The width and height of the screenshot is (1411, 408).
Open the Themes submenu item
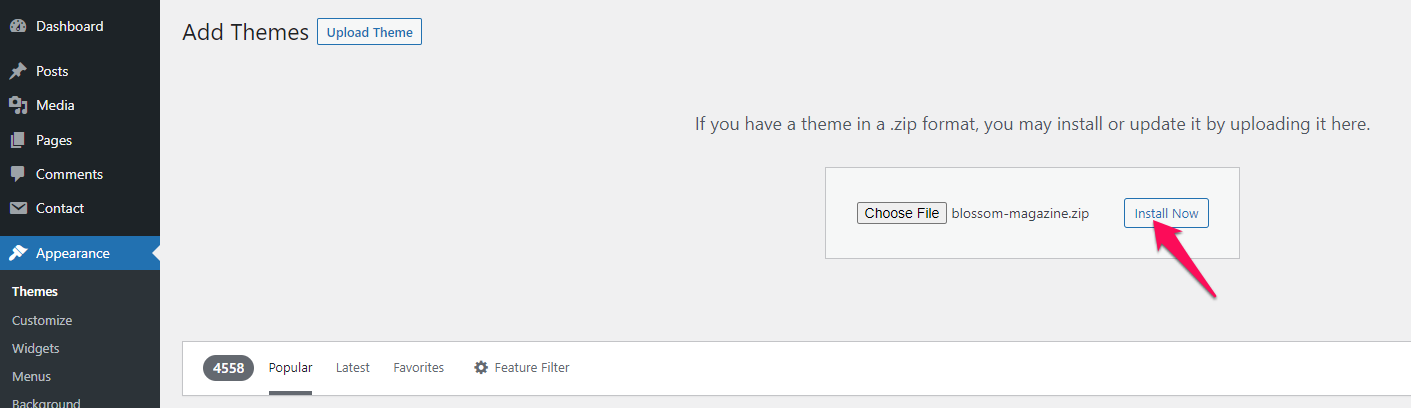(35, 292)
